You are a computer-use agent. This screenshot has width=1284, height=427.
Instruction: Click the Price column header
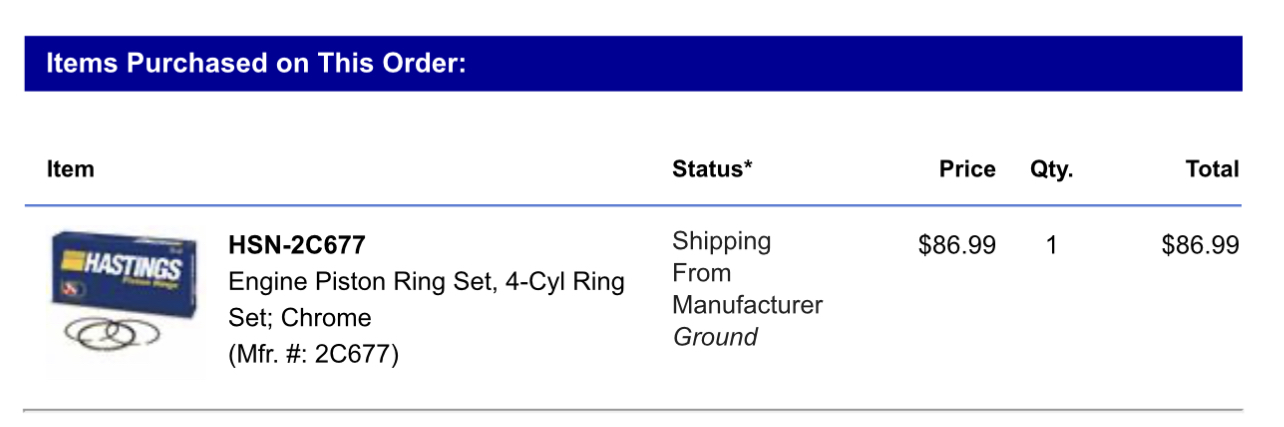click(967, 169)
